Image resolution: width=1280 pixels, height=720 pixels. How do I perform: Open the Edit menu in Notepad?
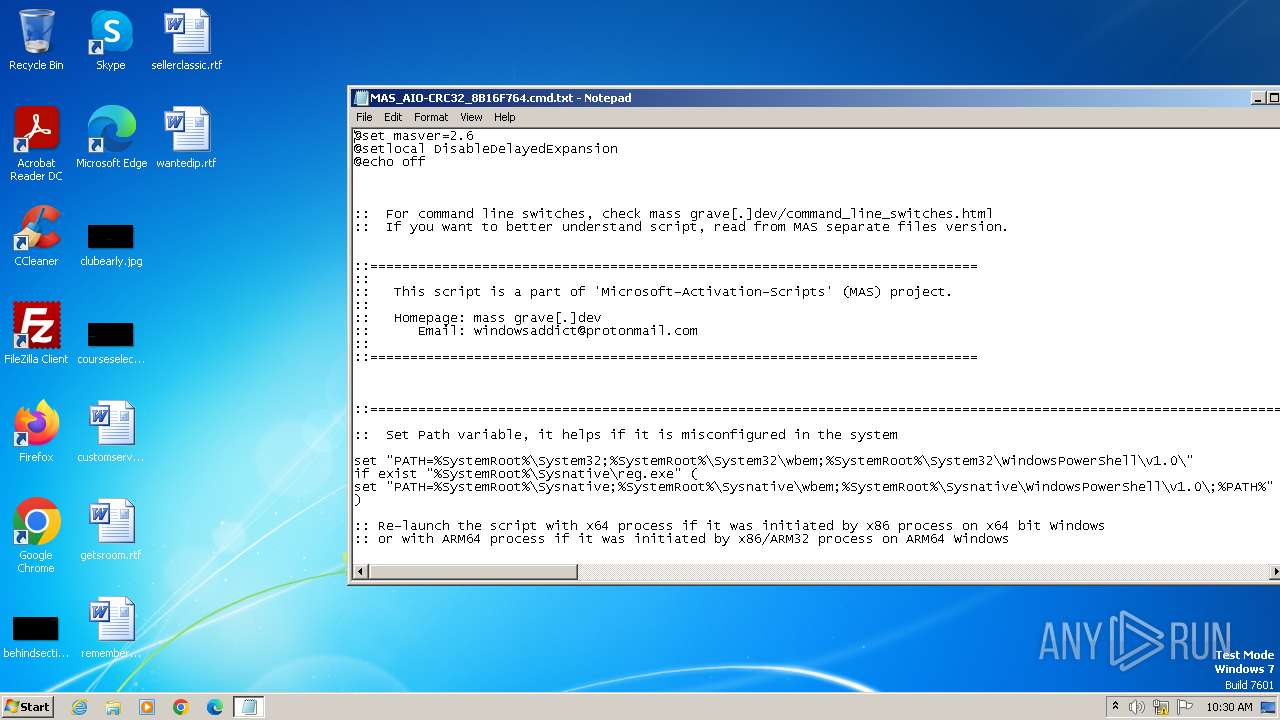(x=393, y=117)
